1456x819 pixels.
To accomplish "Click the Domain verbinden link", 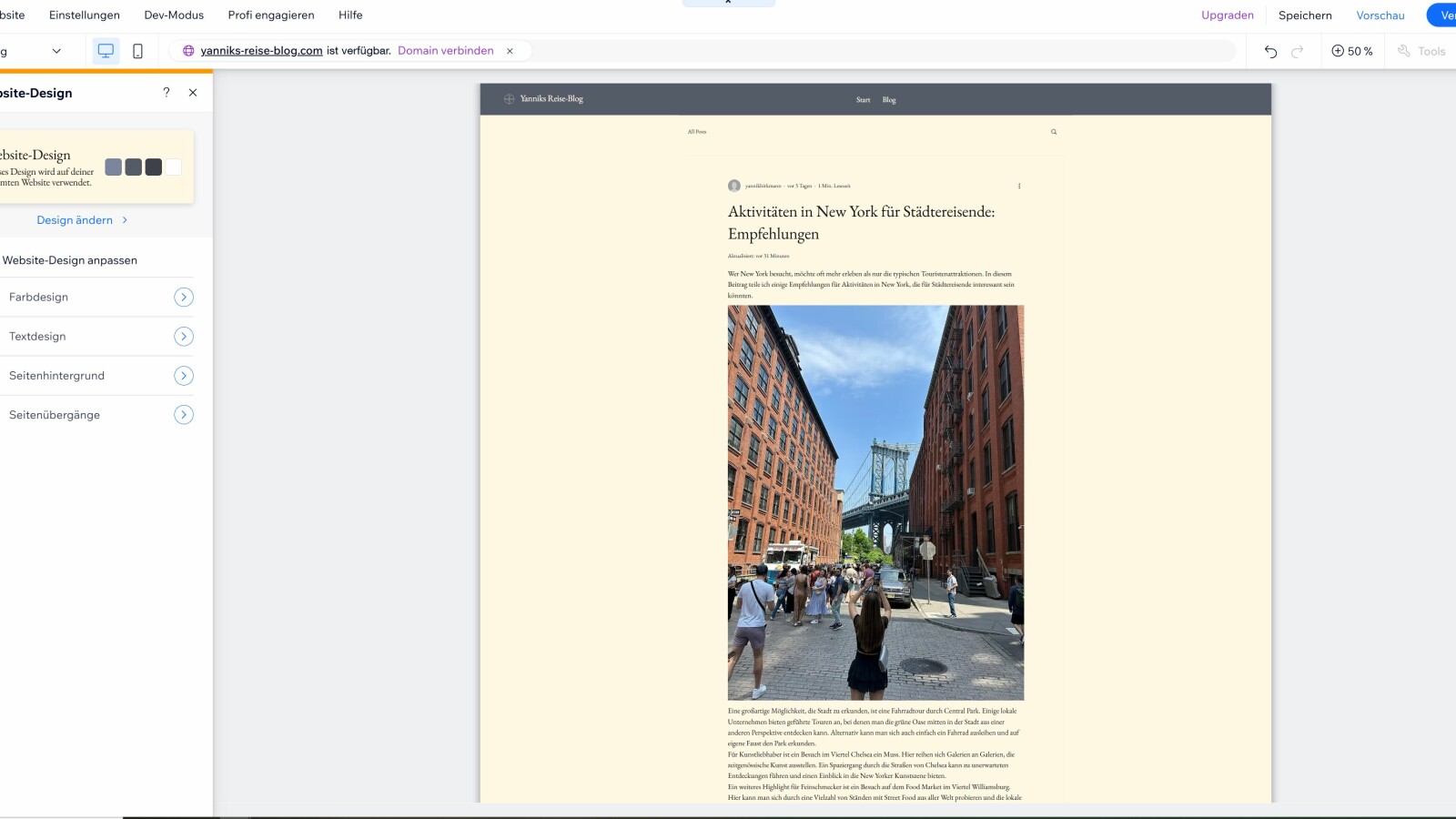I will click(x=446, y=51).
